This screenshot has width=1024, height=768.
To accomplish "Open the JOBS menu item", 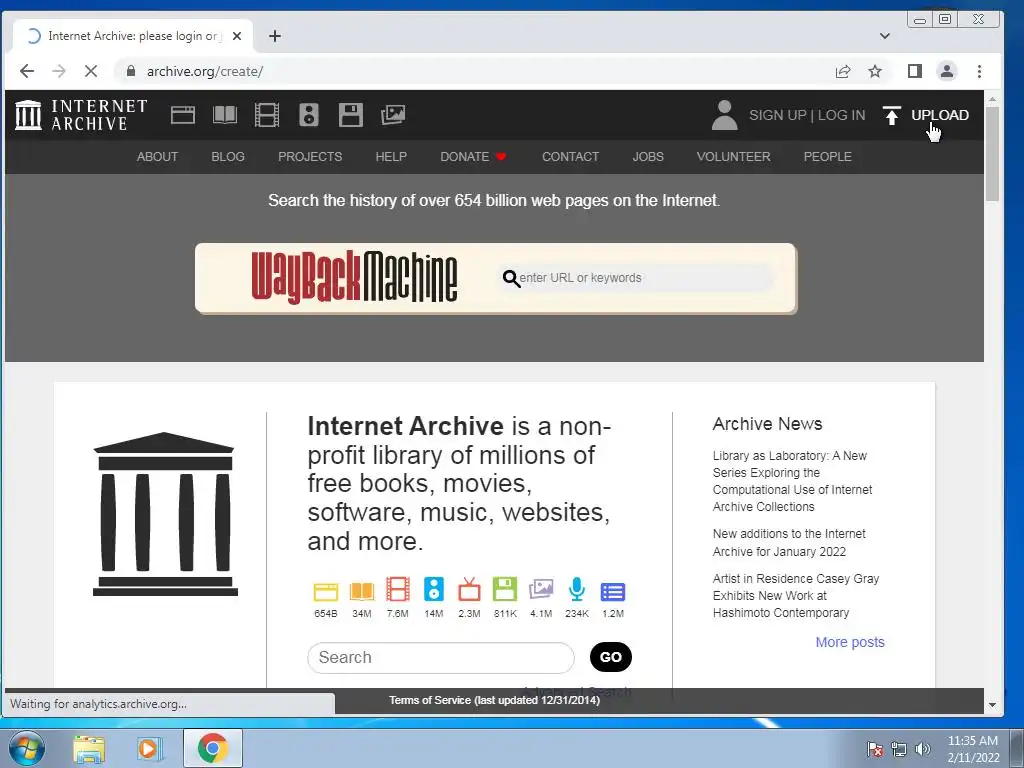I will click(648, 157).
